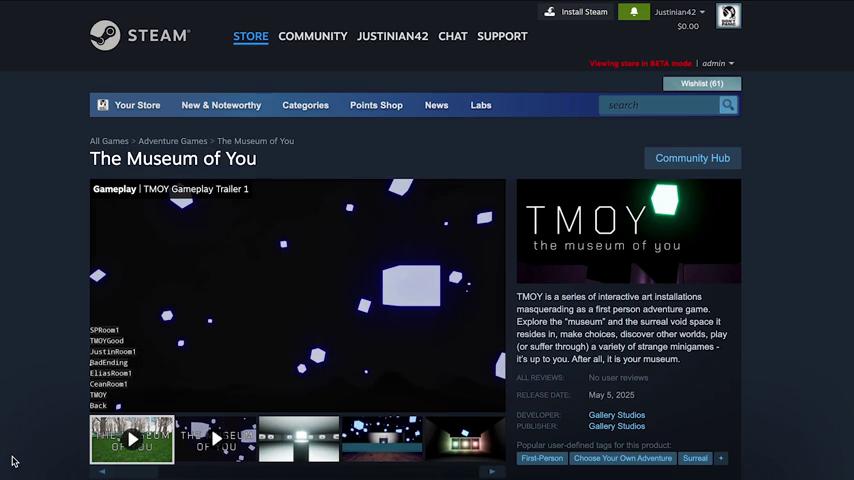
Task: Select the glowing colored lights screenshot thumbnail
Action: click(x=465, y=439)
